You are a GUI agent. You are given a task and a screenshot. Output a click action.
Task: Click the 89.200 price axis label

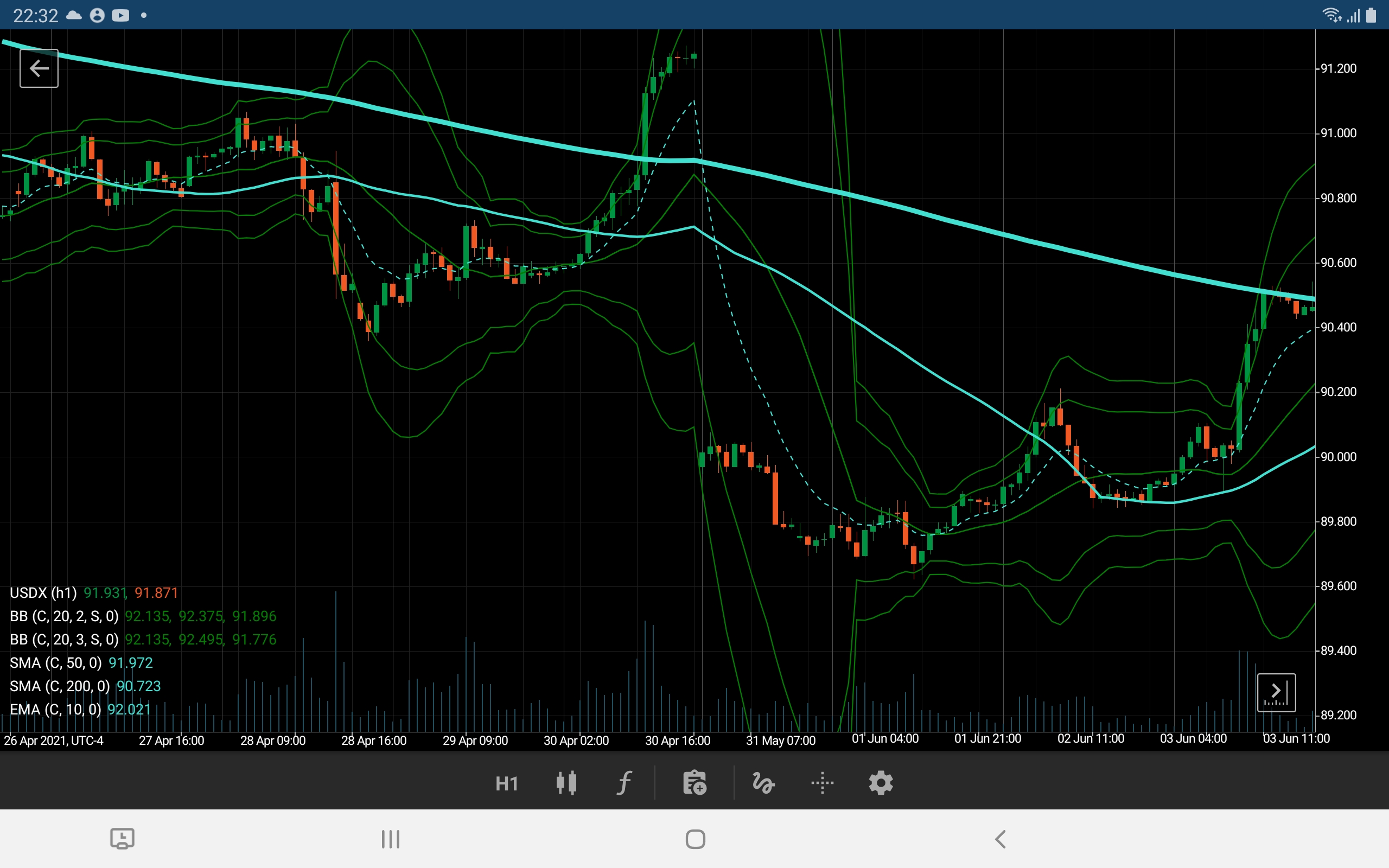click(x=1339, y=716)
